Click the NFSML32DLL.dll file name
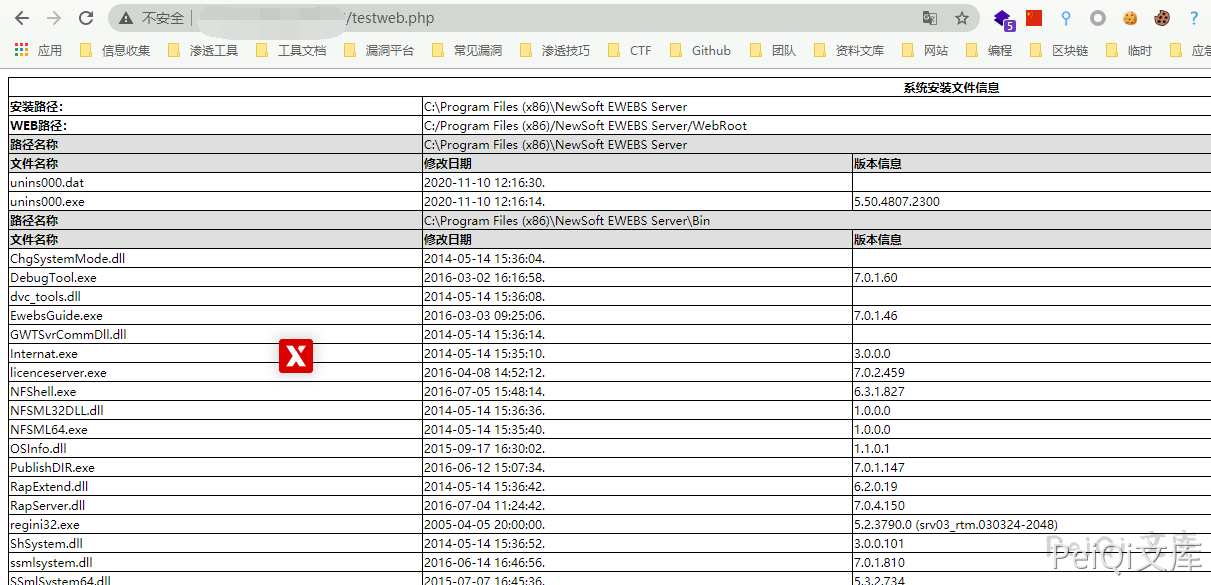 pos(56,411)
